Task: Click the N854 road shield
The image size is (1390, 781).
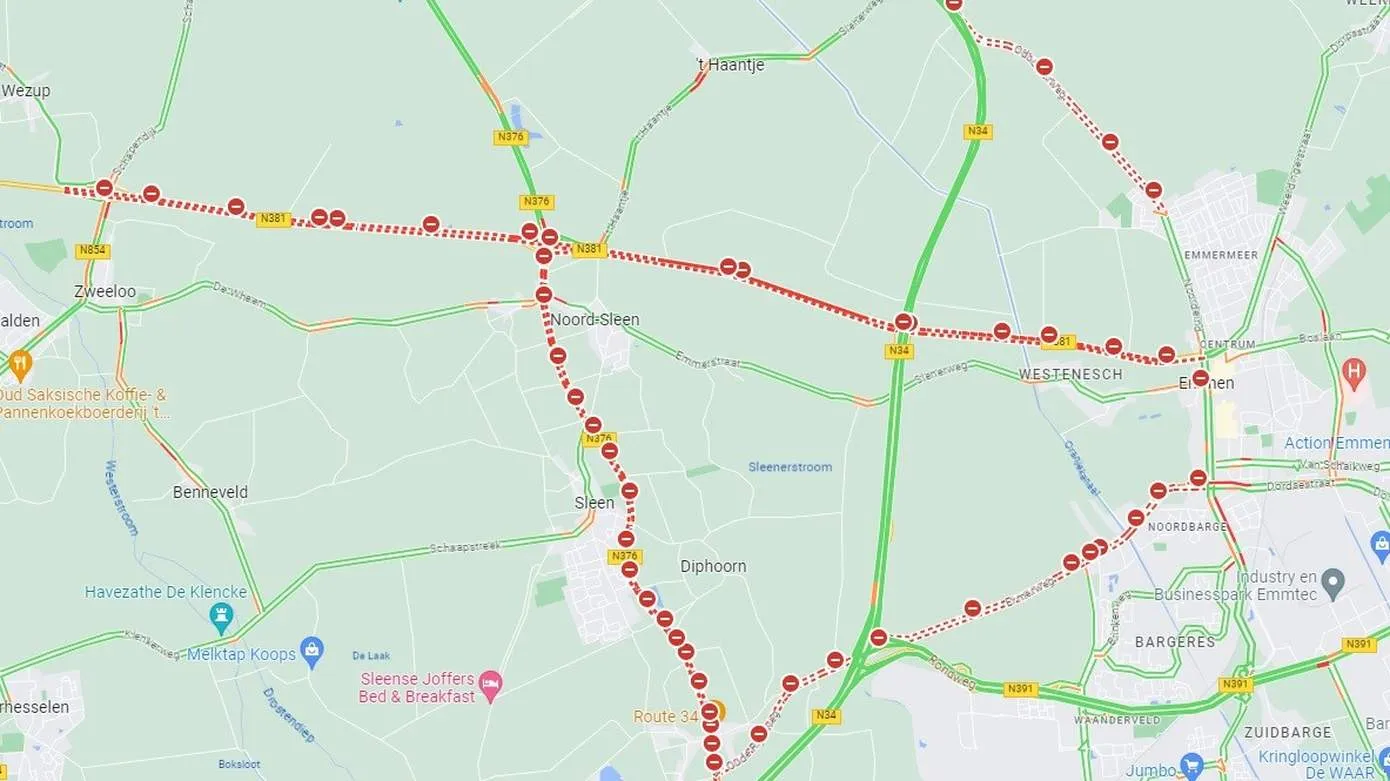Action: [x=93, y=251]
